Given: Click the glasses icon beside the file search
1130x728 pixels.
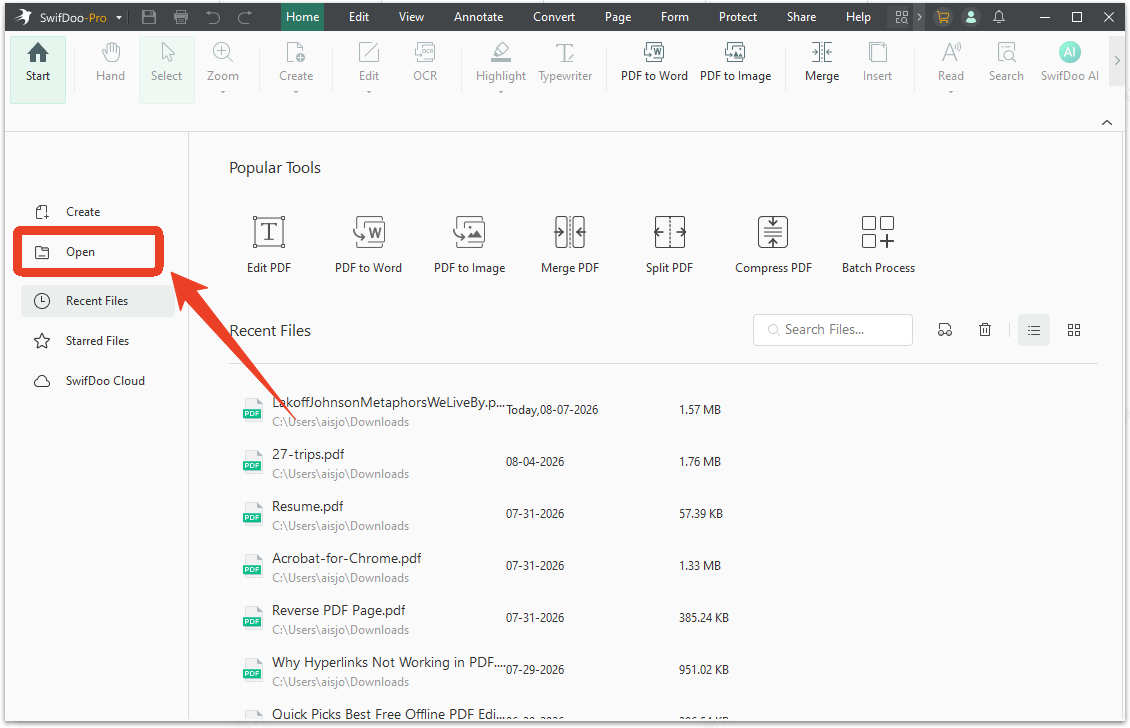Looking at the screenshot, I should [945, 330].
